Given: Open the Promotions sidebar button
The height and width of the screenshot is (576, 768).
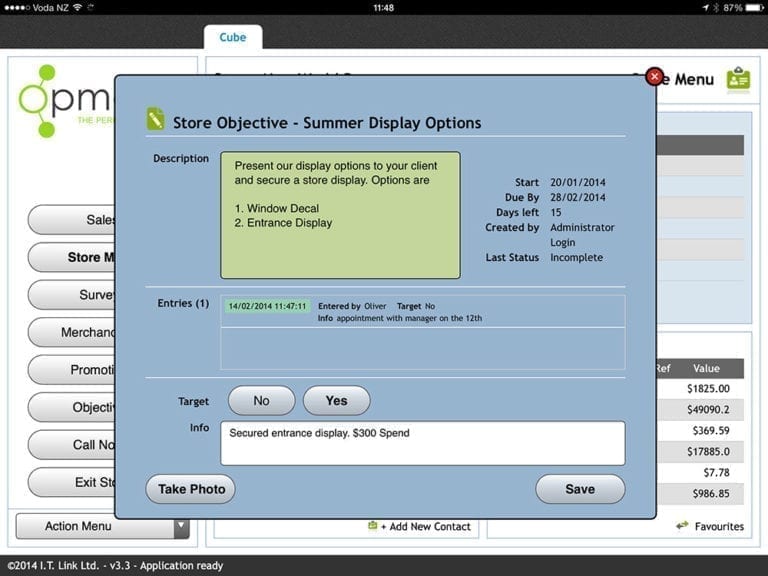Looking at the screenshot, I should click(x=72, y=370).
